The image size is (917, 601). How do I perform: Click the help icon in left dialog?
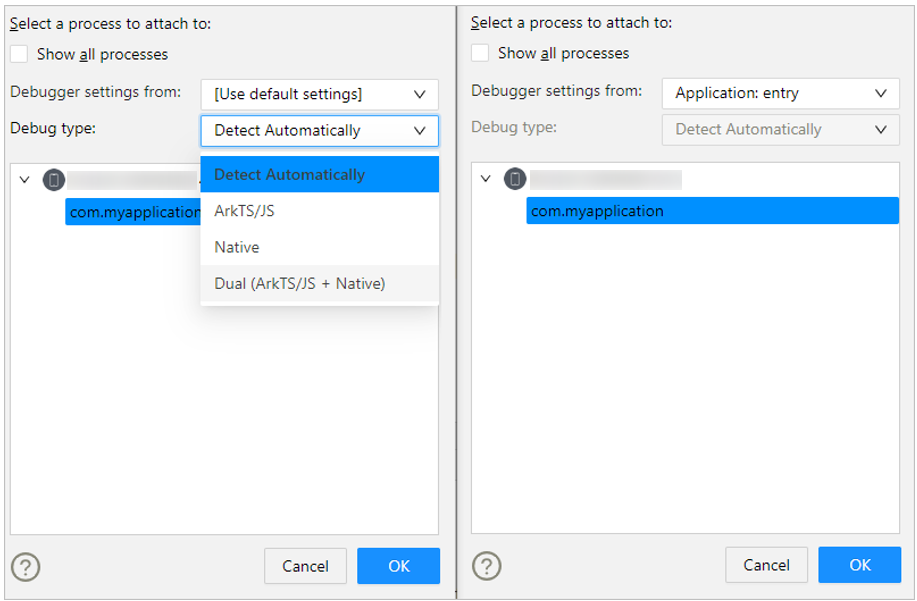coord(26,567)
